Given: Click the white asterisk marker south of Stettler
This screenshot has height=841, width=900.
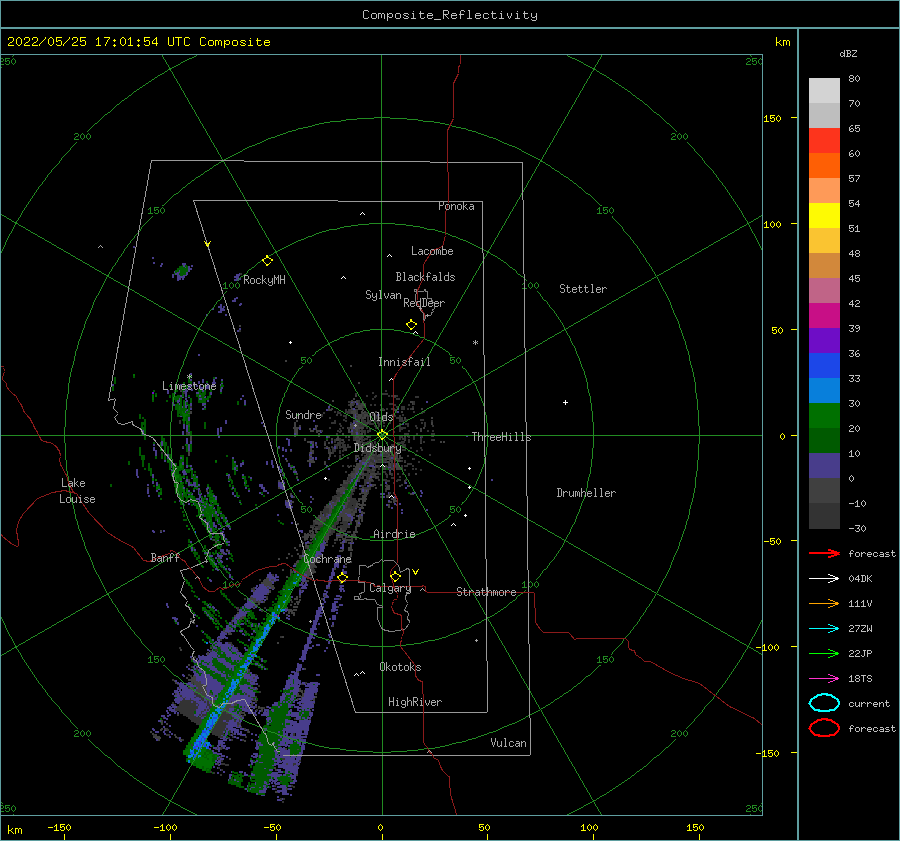Looking at the screenshot, I should pos(475,343).
